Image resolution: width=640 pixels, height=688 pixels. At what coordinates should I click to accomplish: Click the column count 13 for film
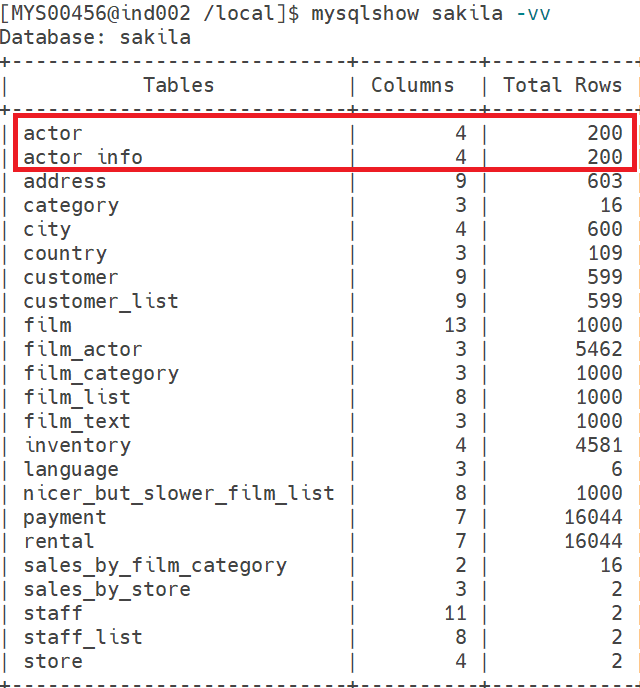[x=455, y=325]
